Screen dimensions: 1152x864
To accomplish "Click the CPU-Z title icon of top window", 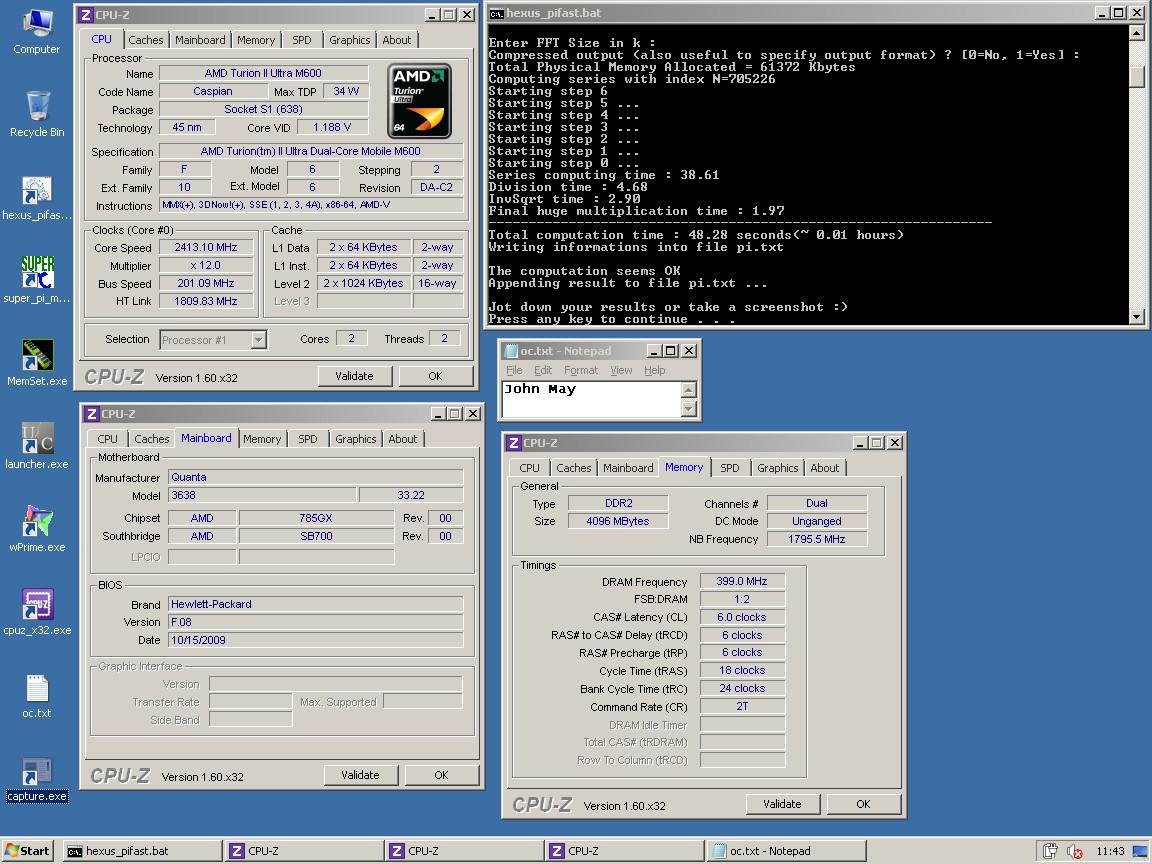I will [x=86, y=15].
